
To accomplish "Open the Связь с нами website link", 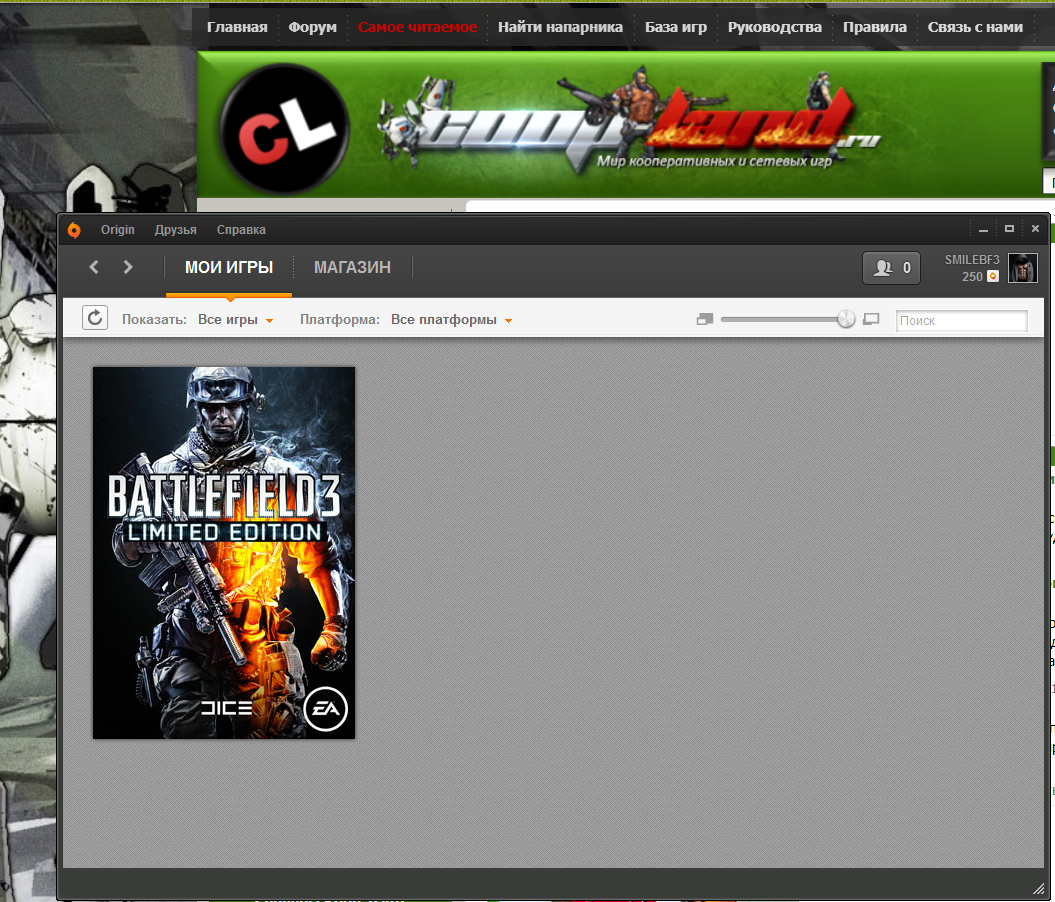I will click(975, 28).
